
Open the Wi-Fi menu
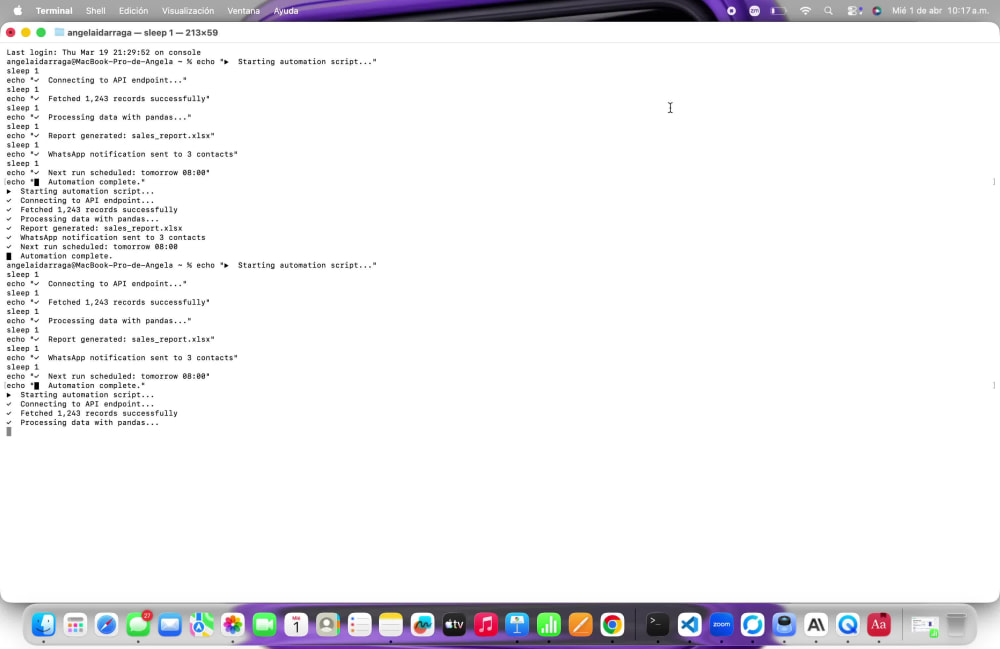pos(805,11)
